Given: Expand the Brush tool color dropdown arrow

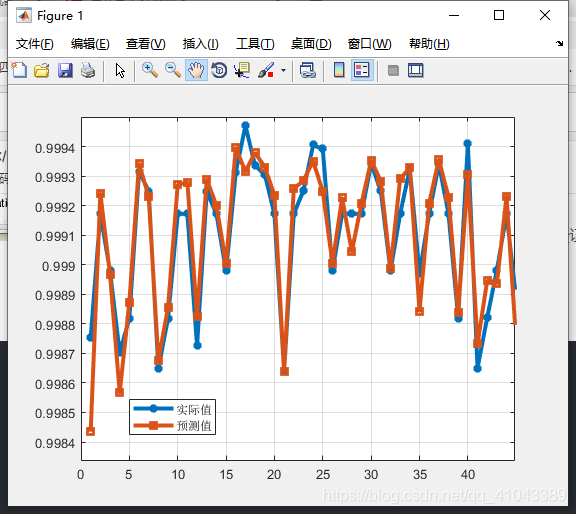Looking at the screenshot, I should coord(283,70).
